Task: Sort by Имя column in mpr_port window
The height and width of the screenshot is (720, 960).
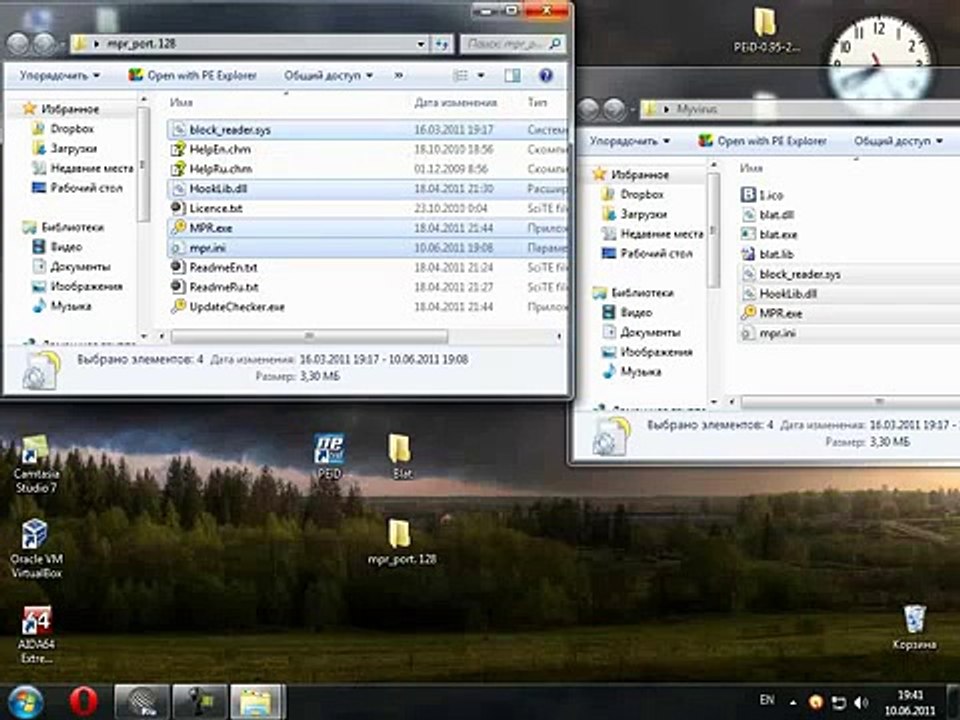Action: tap(181, 102)
